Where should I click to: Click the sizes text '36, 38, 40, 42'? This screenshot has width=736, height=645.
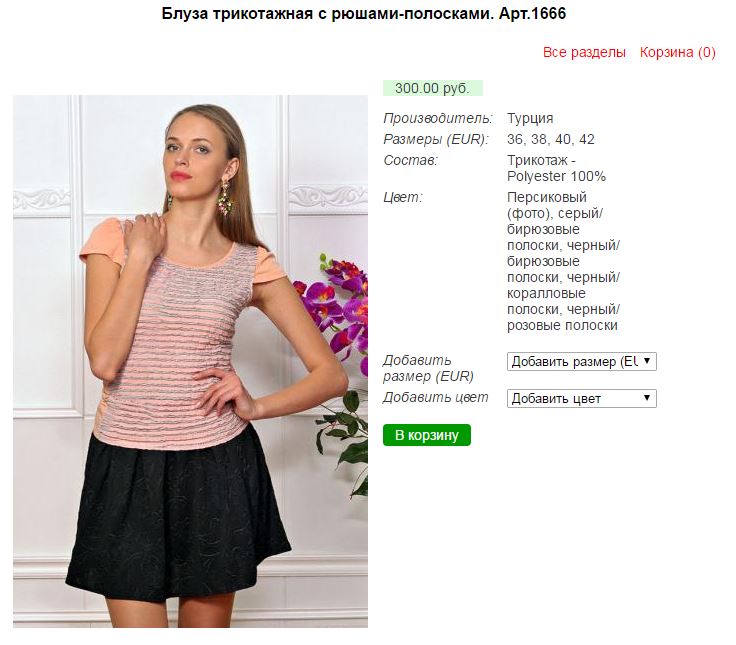pos(551,139)
